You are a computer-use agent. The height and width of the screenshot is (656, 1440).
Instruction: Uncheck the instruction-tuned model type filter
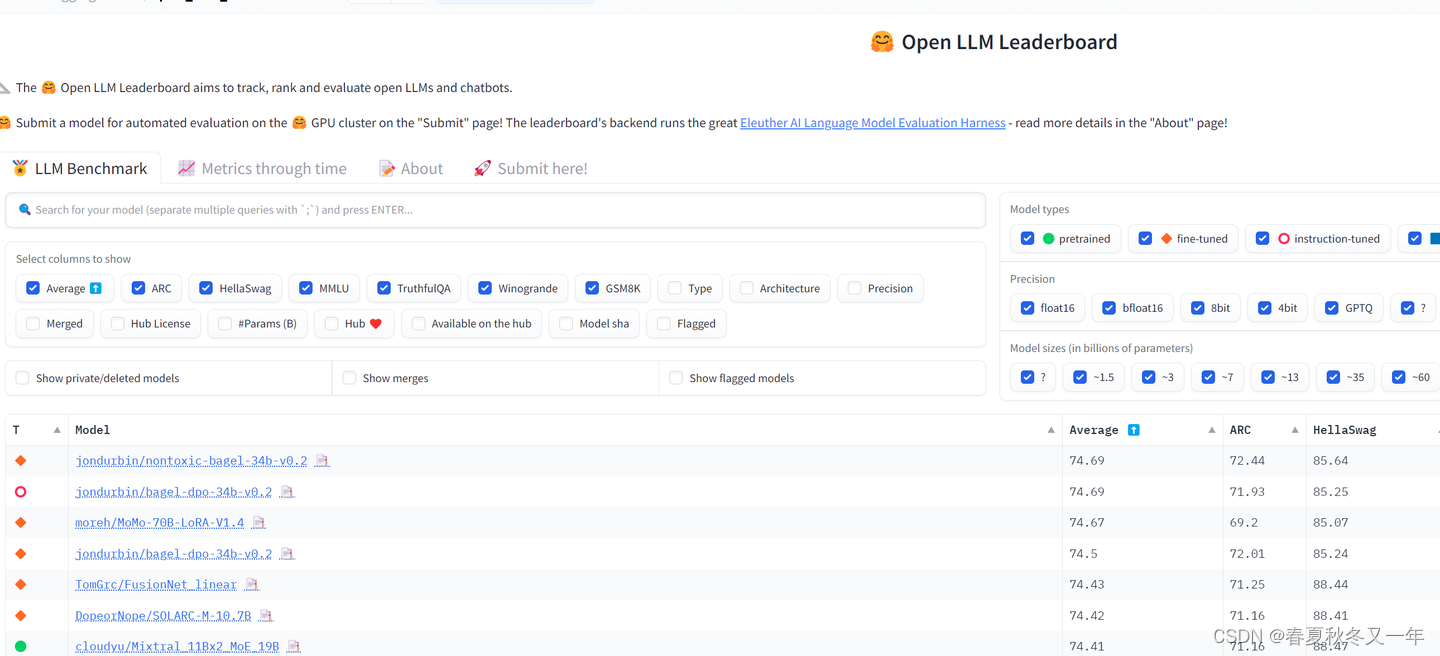(1263, 238)
